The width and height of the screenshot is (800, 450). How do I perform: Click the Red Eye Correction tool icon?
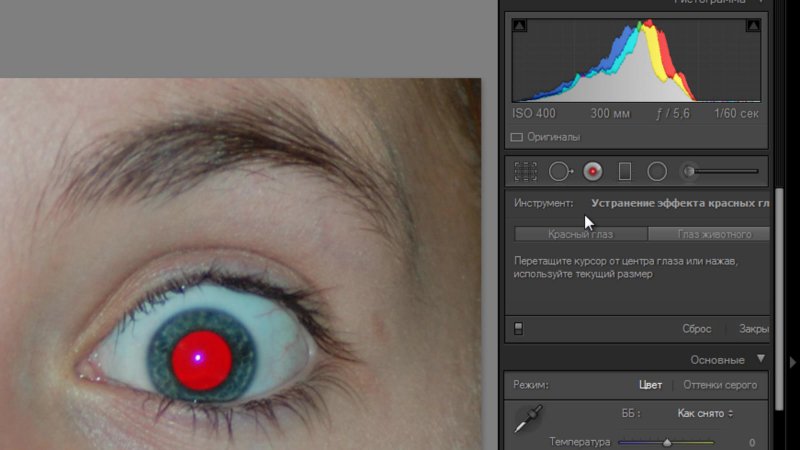[592, 171]
